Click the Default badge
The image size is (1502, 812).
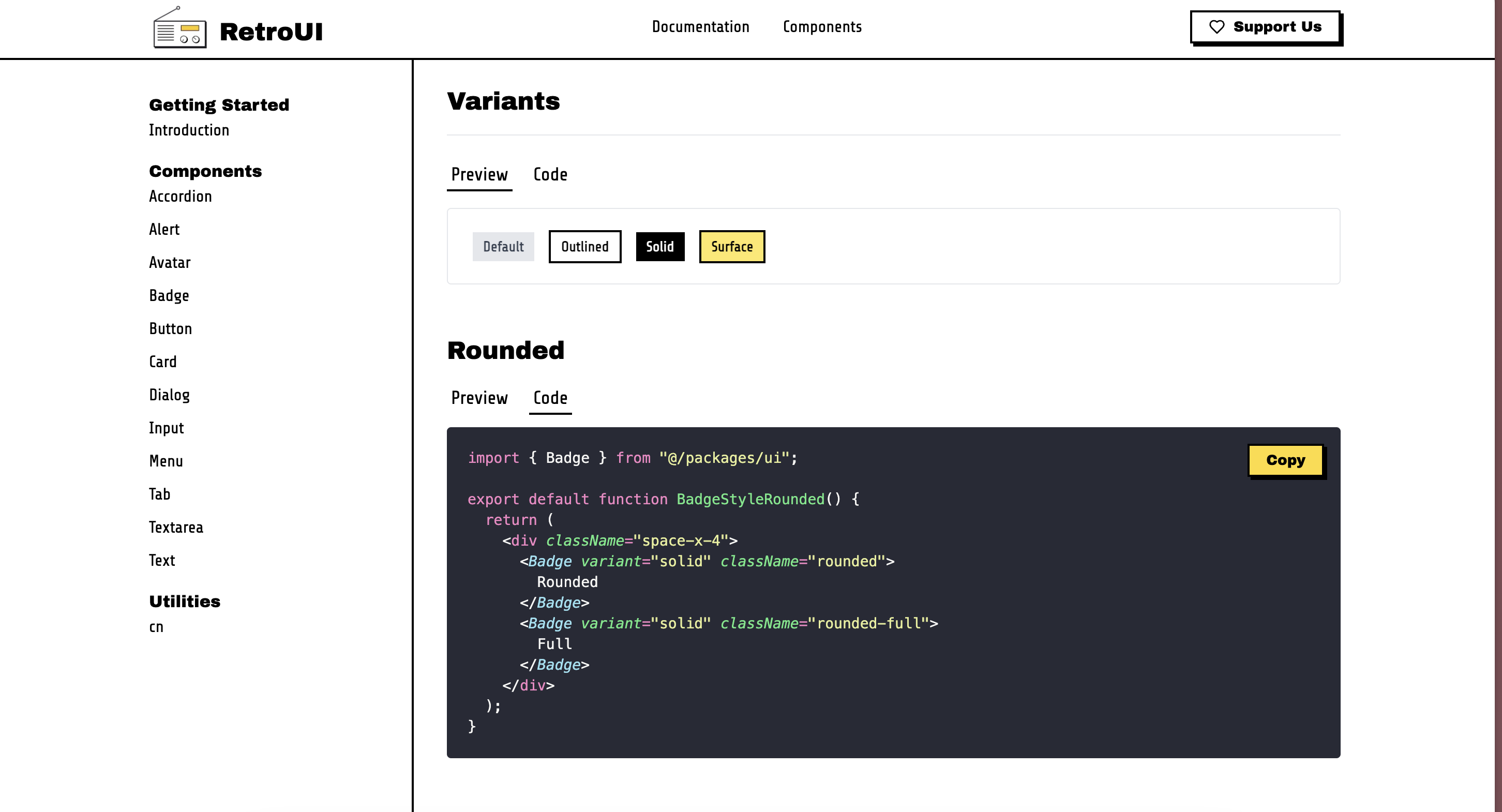503,247
